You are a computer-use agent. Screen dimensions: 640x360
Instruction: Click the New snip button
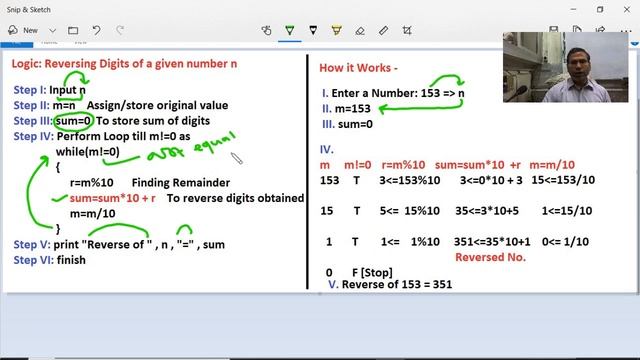23,30
